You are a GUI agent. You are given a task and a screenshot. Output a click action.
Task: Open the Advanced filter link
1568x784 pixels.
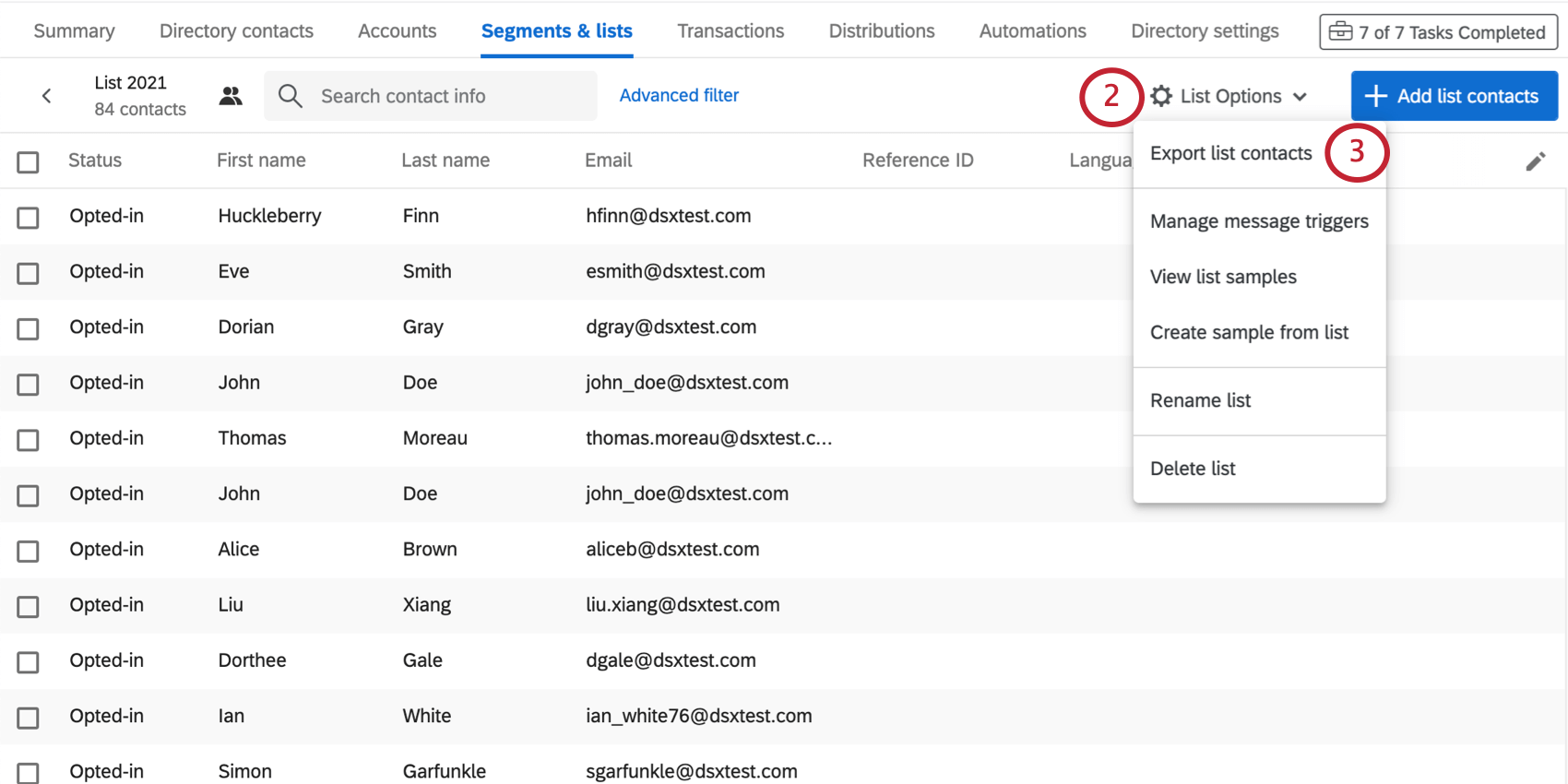[679, 95]
